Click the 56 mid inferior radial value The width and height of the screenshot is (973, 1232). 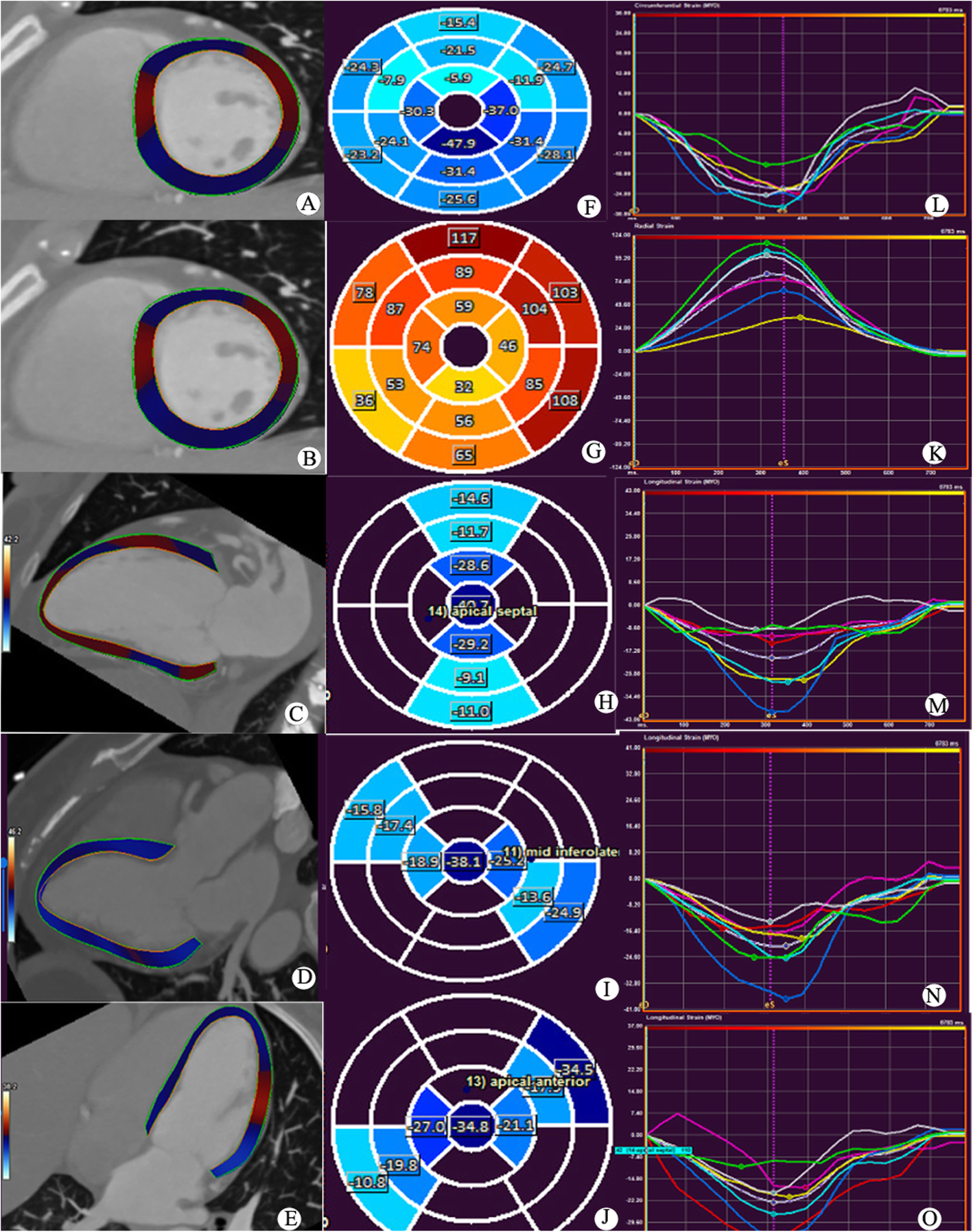(464, 420)
